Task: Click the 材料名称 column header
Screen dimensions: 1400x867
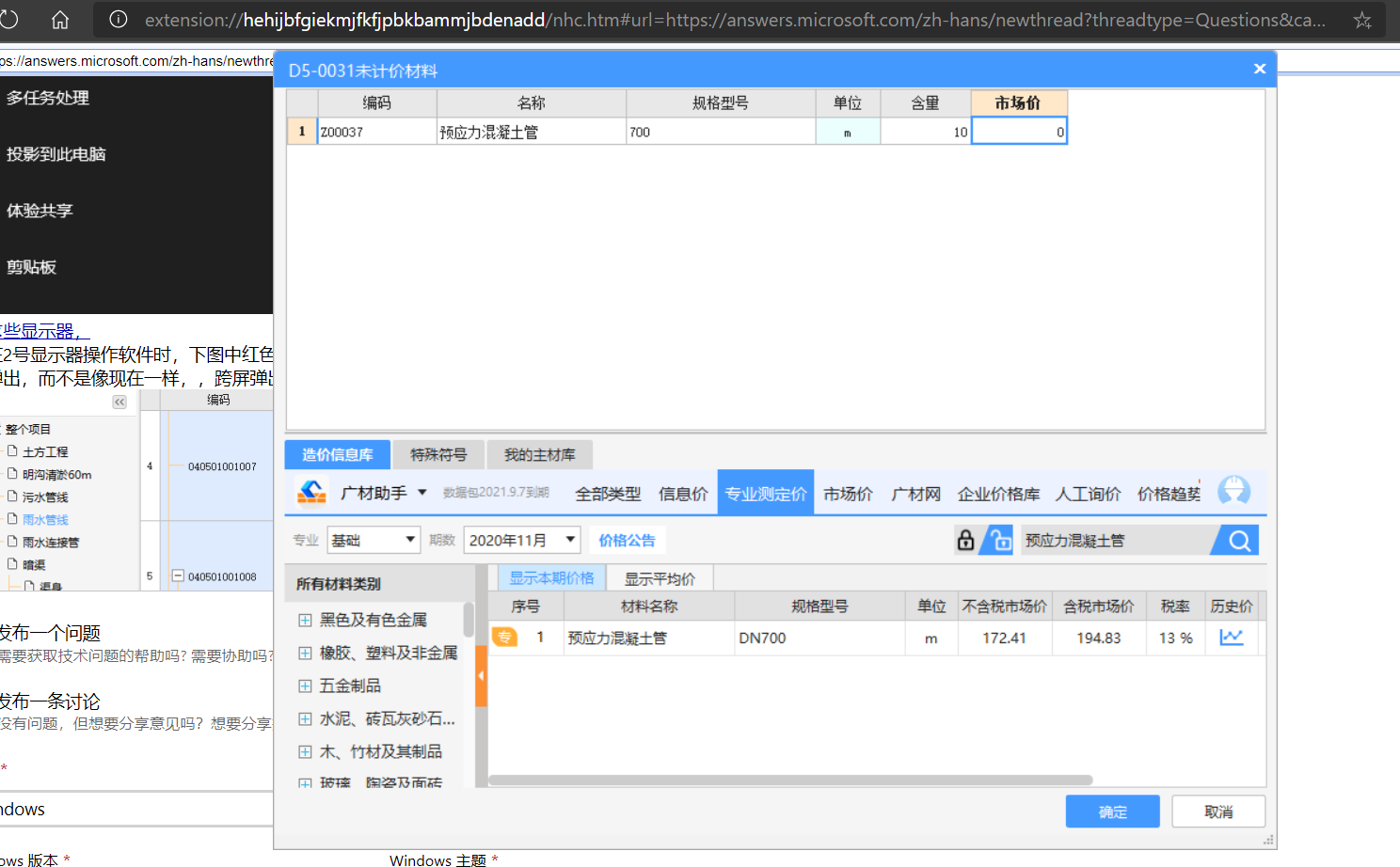Action: pyautogui.click(x=649, y=607)
